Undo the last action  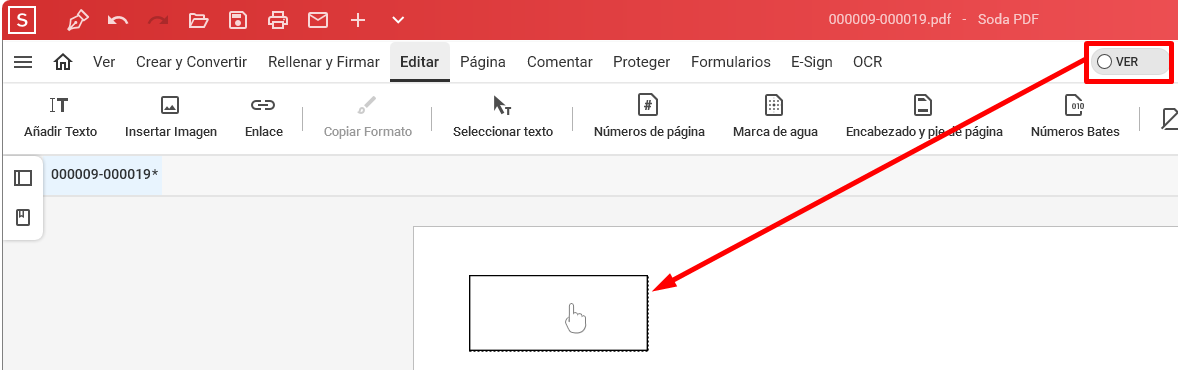pyautogui.click(x=117, y=20)
